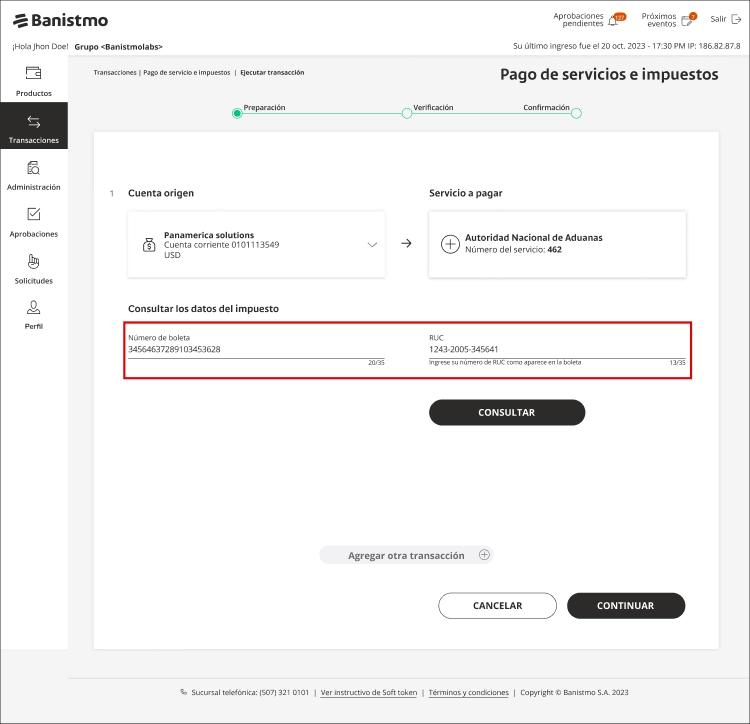The height and width of the screenshot is (724, 750).
Task: Click the money bag icon in Cuenta origen
Action: pyautogui.click(x=149, y=245)
